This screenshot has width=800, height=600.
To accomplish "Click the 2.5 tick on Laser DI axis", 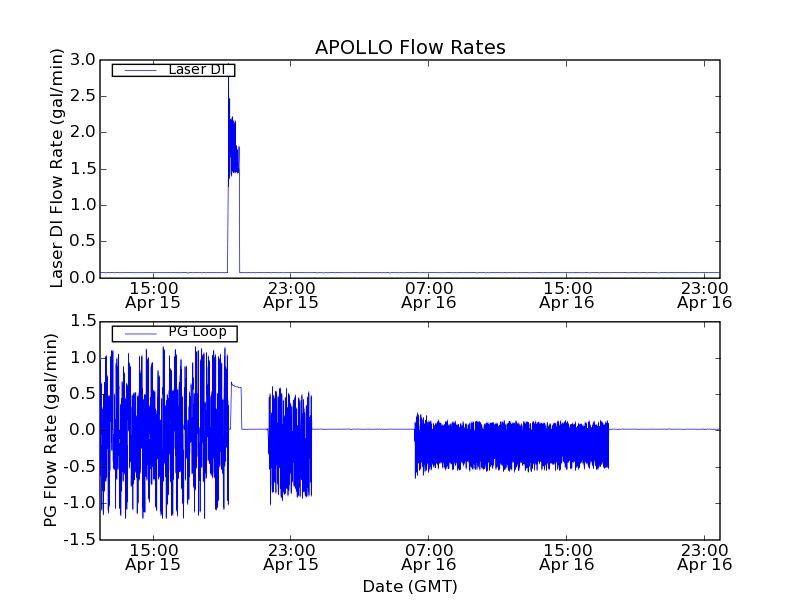I will tap(83, 96).
